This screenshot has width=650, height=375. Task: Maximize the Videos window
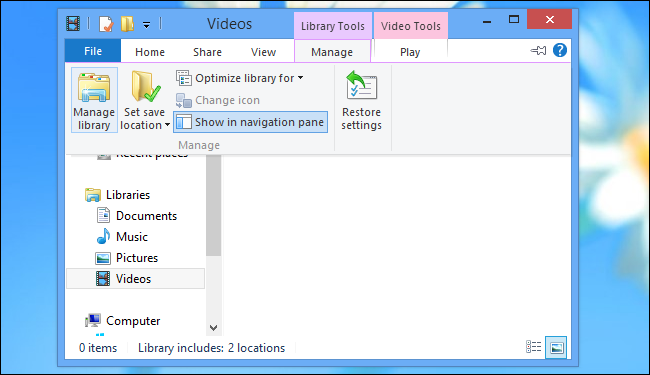click(x=514, y=19)
